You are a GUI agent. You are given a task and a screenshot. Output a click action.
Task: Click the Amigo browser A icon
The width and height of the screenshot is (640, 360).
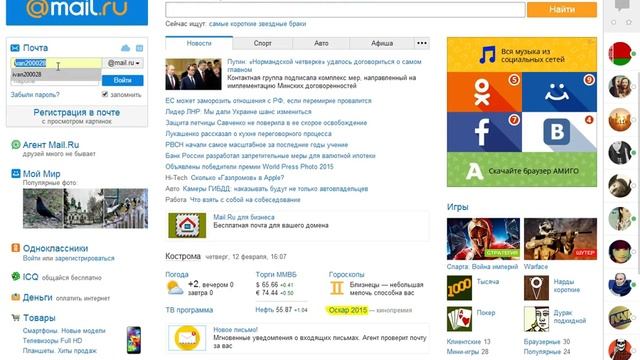coord(474,171)
